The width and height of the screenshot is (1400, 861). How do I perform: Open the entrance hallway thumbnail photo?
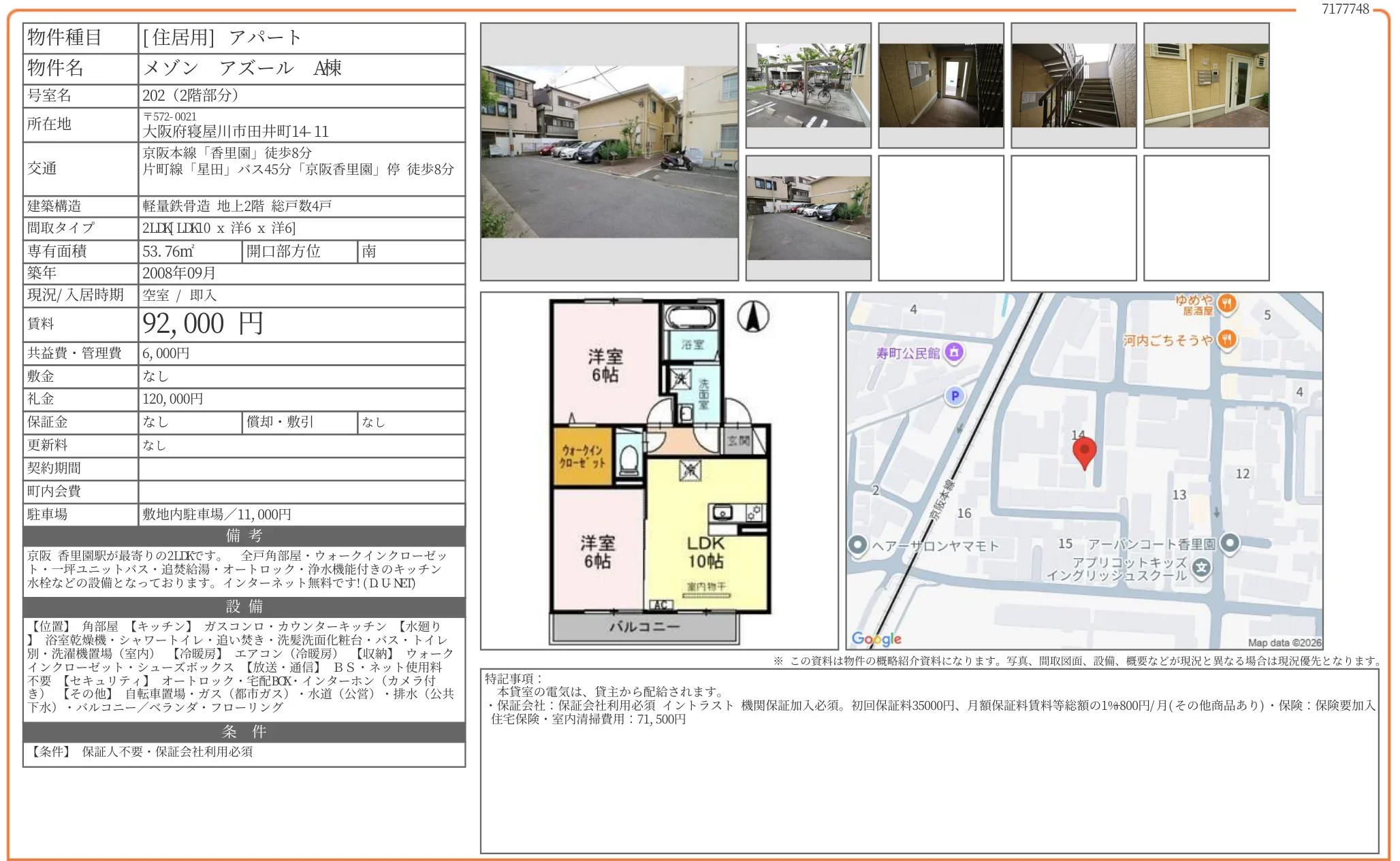point(941,86)
